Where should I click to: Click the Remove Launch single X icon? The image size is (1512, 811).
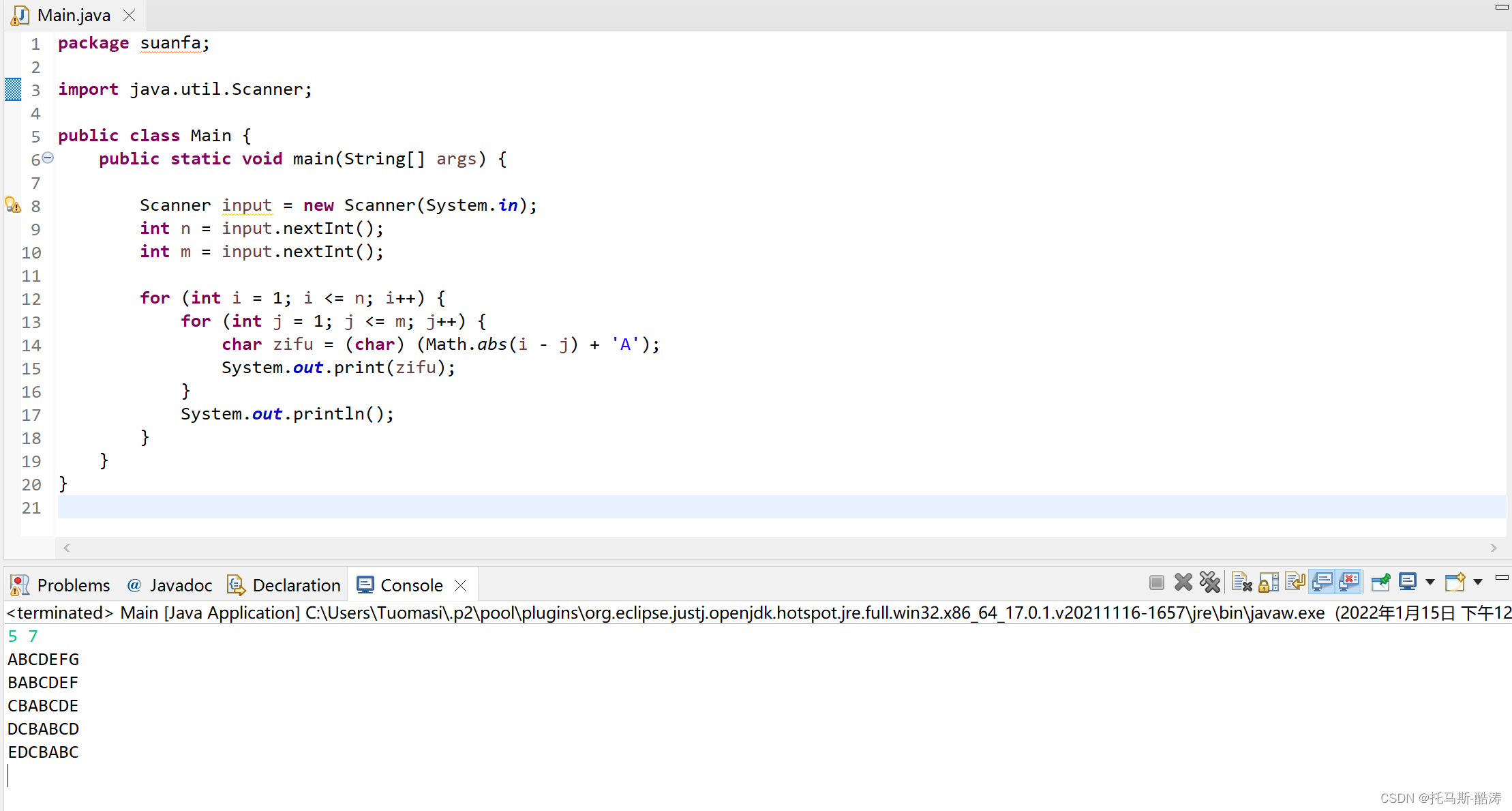tap(1183, 583)
